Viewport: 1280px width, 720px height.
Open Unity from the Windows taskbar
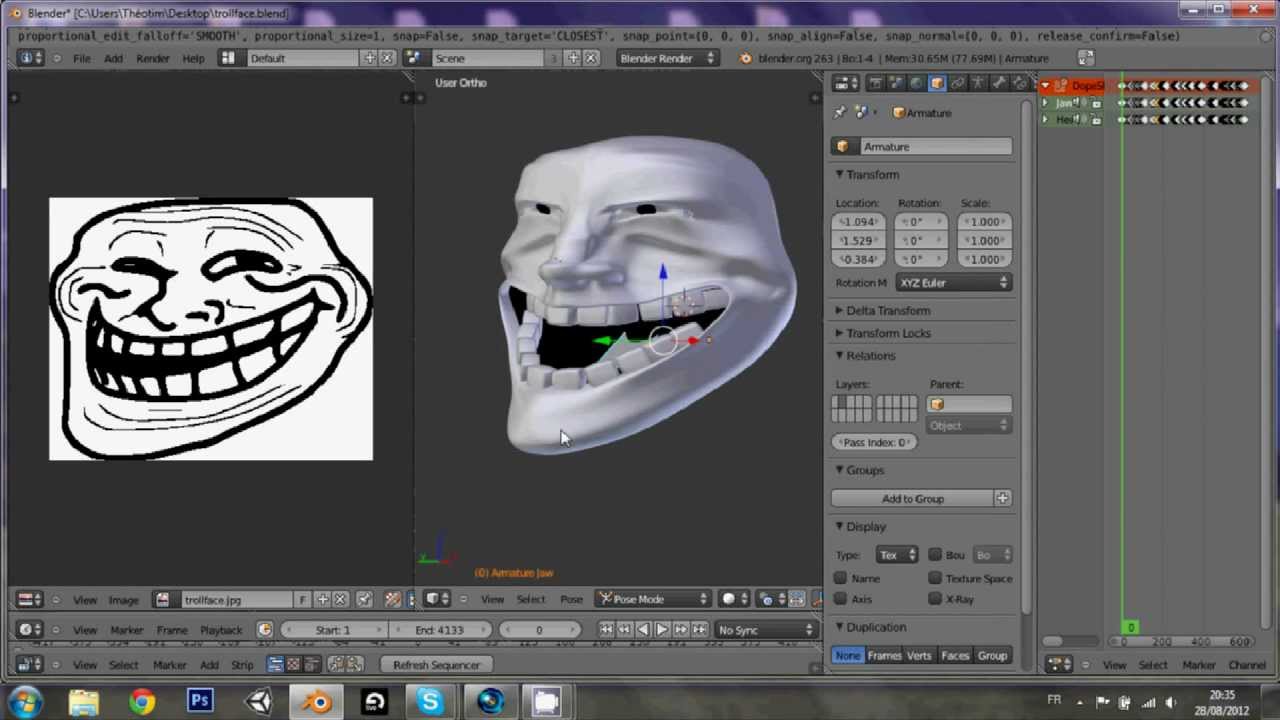pyautogui.click(x=259, y=701)
